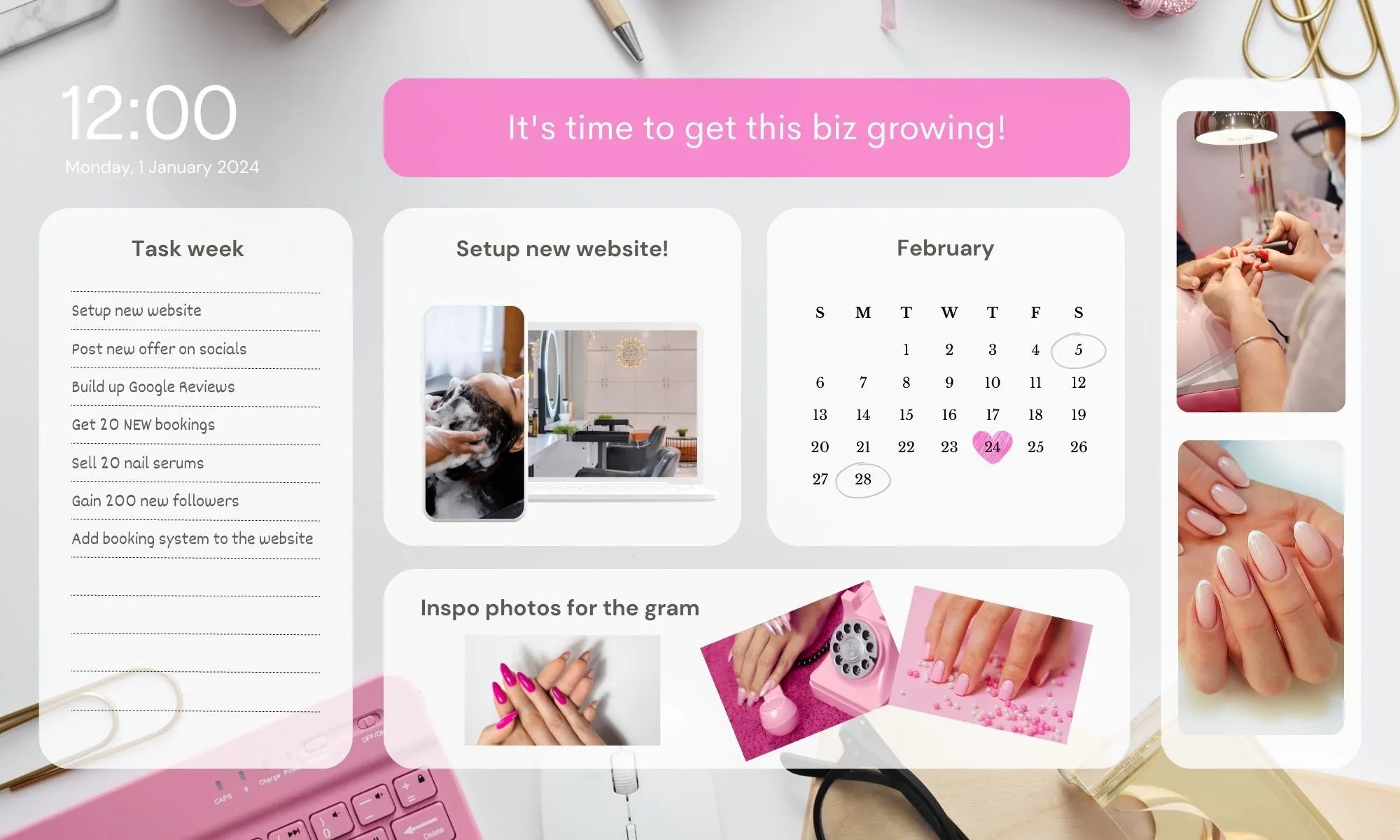1400x840 pixels.
Task: Expand the February calendar month view
Action: coord(944,248)
